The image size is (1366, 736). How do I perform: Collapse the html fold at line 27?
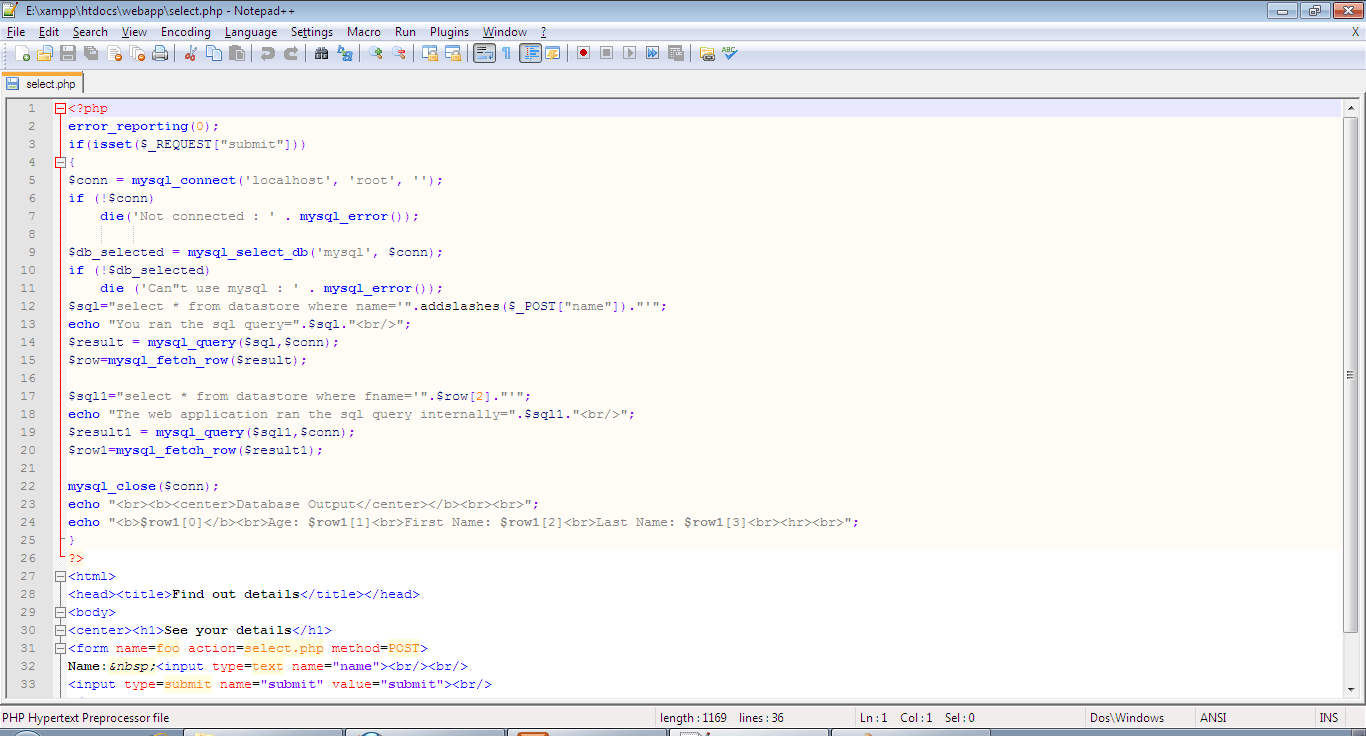tap(59, 576)
